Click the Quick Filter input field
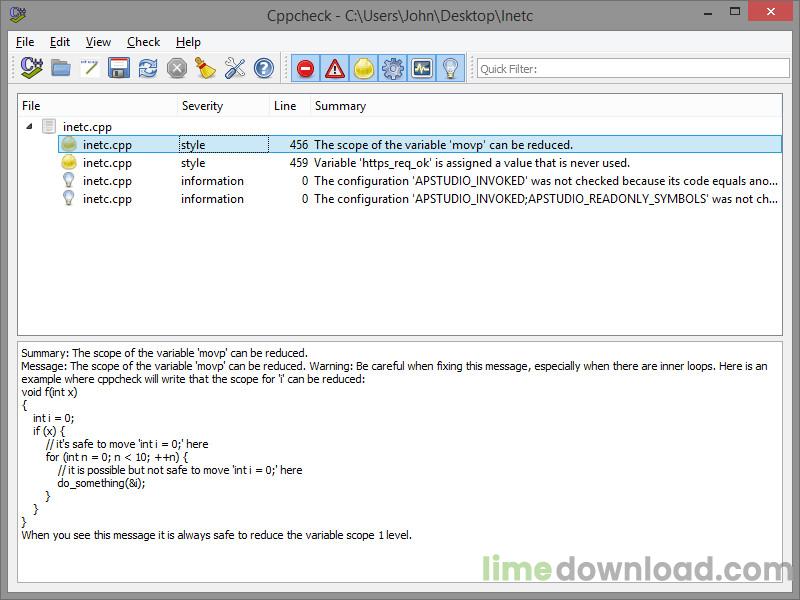Image resolution: width=800 pixels, height=600 pixels. pyautogui.click(x=630, y=69)
